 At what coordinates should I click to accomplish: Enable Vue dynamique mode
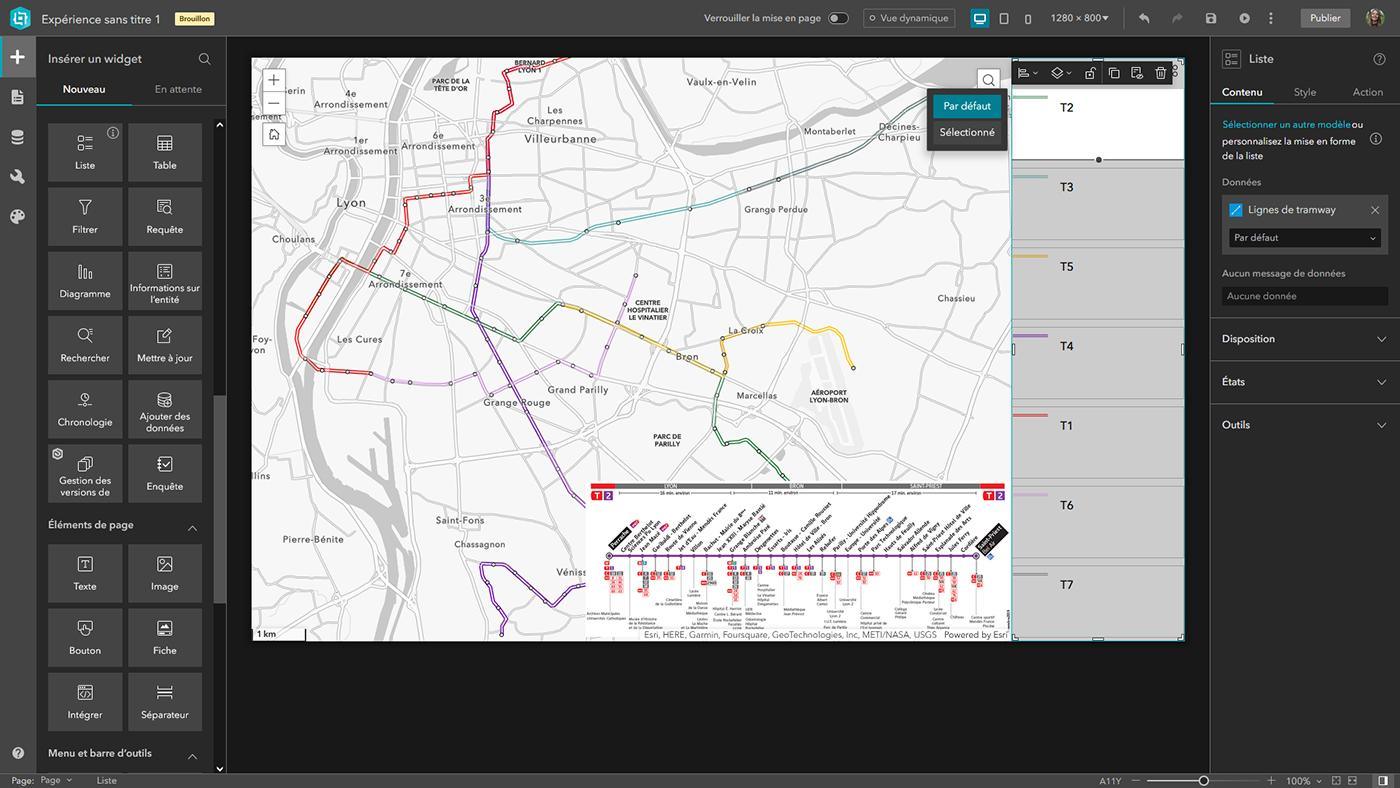pyautogui.click(x=909, y=18)
